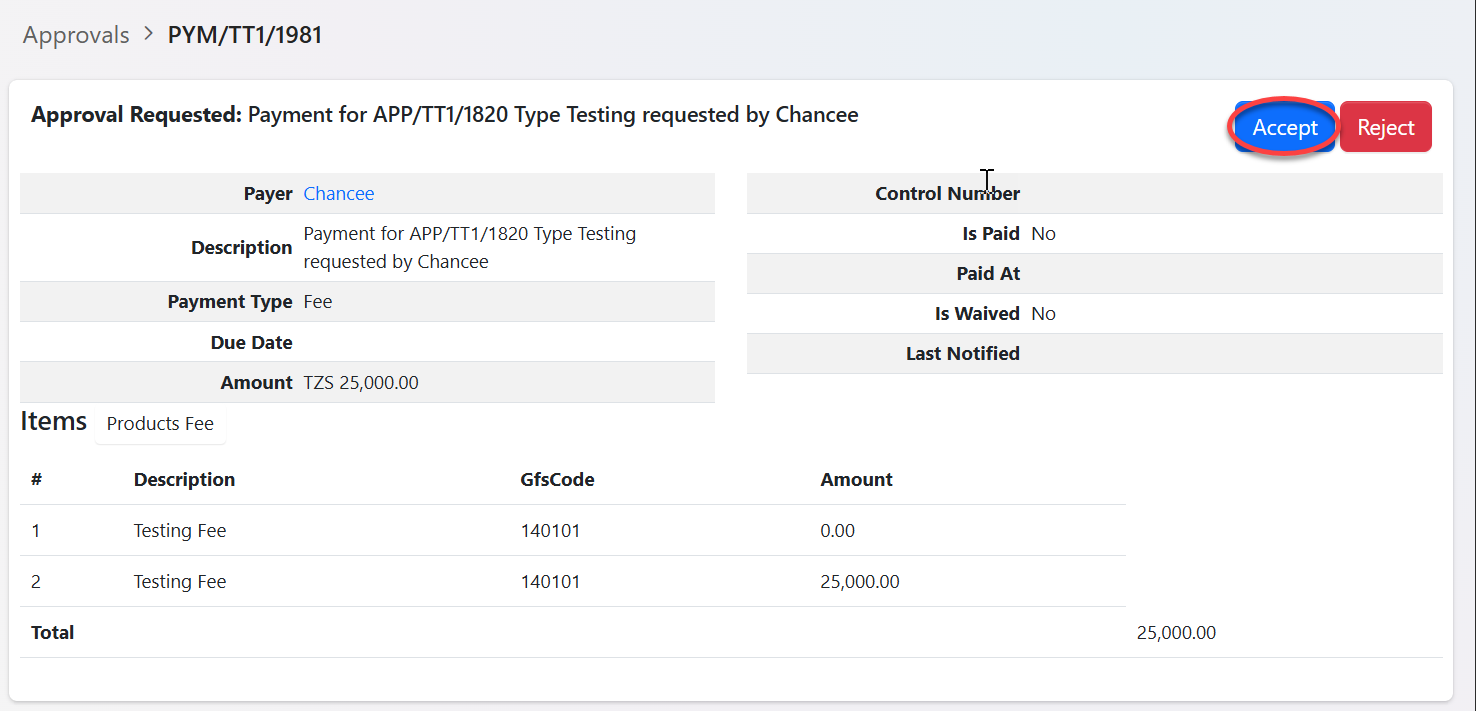Click the TZS 25,000.00 amount value
This screenshot has width=1476, height=711.
click(361, 382)
